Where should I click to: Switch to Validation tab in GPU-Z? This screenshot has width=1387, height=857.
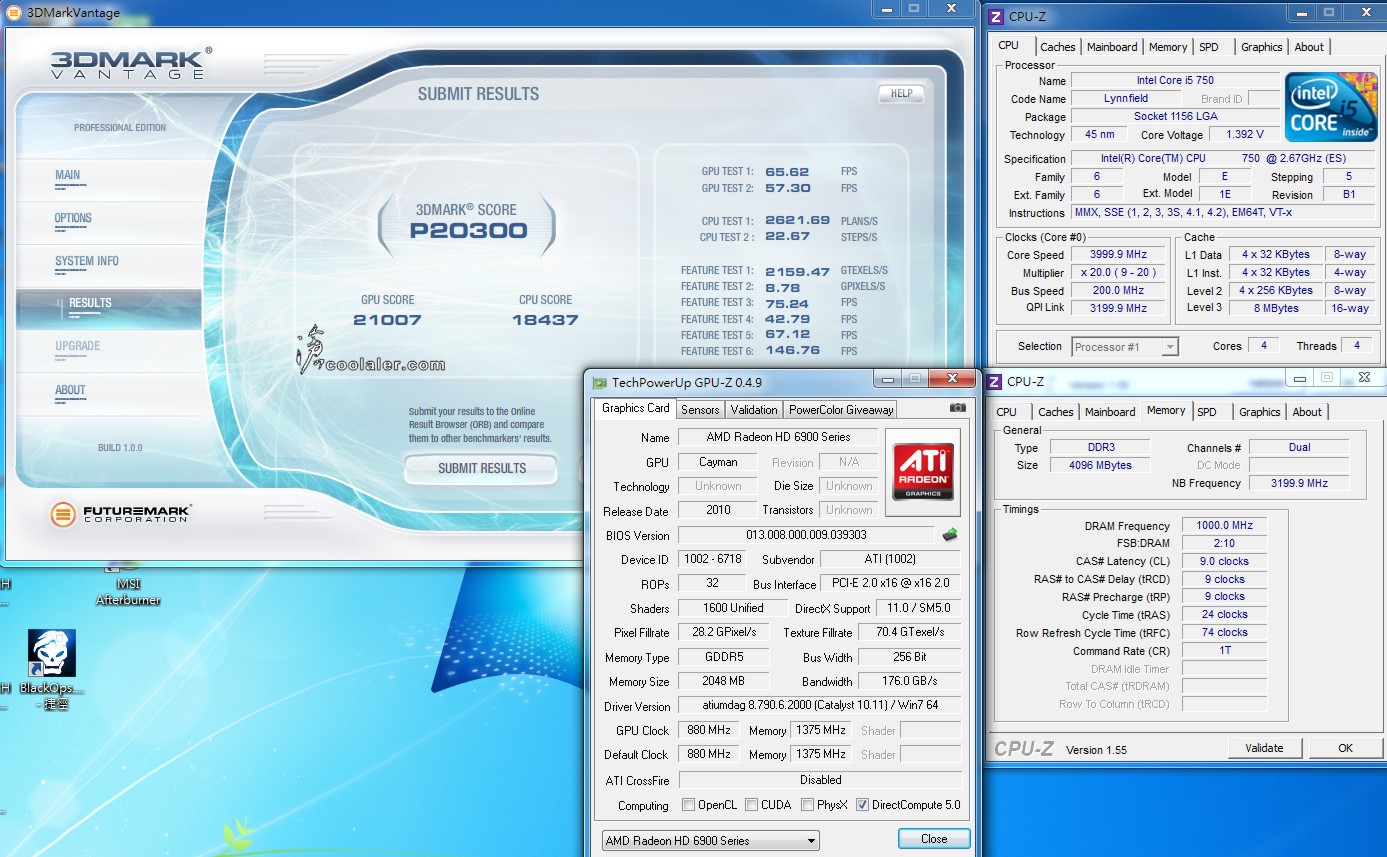click(x=754, y=409)
